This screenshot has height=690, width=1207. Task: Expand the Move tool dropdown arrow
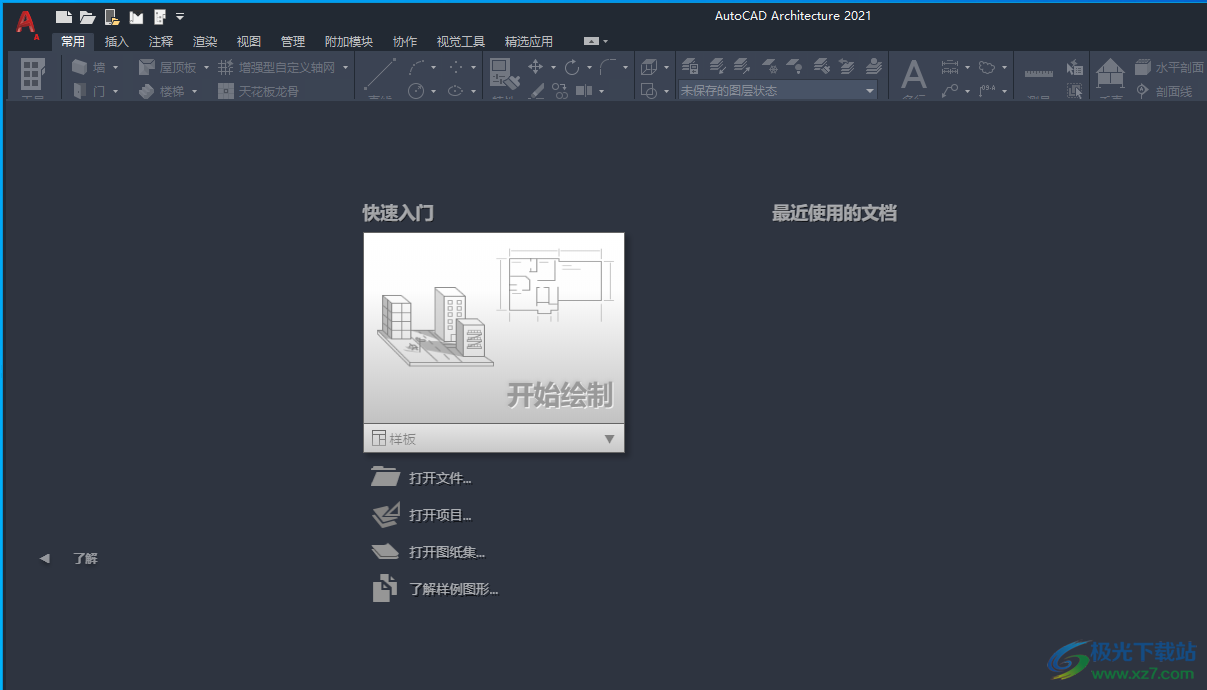coord(553,68)
